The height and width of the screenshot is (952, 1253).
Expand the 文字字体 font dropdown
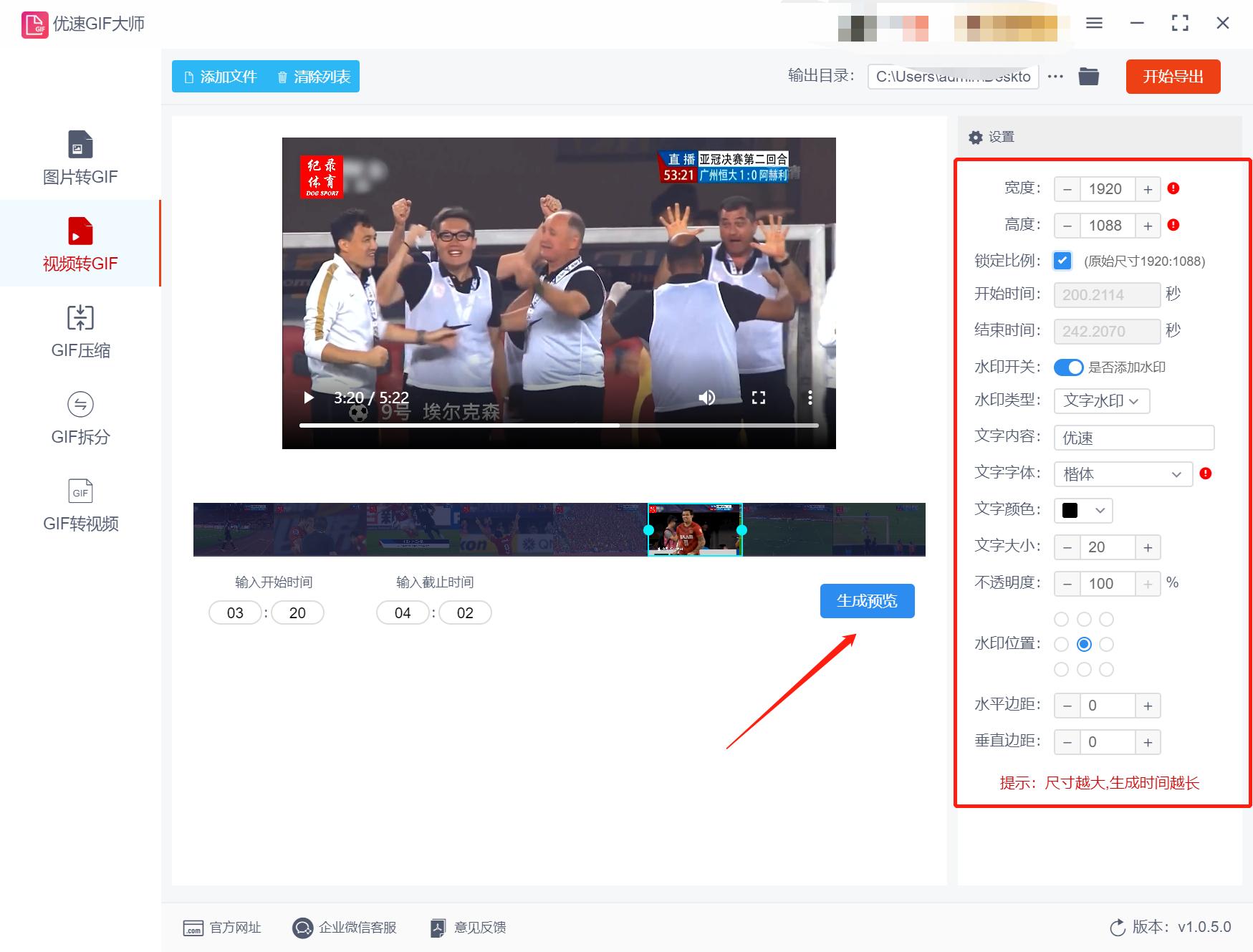point(1122,473)
